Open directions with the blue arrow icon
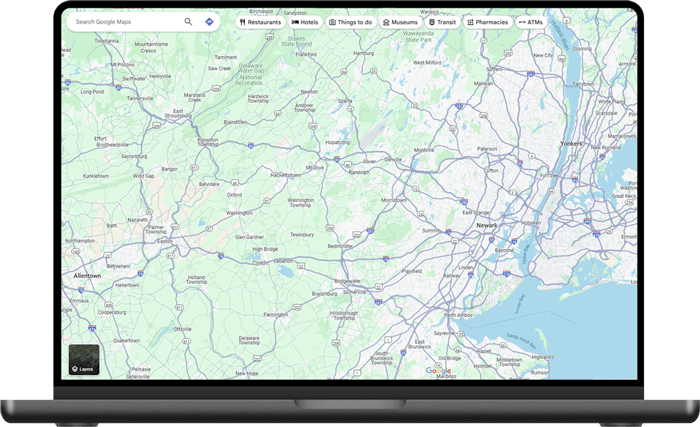Image resolution: width=700 pixels, height=427 pixels. [209, 21]
